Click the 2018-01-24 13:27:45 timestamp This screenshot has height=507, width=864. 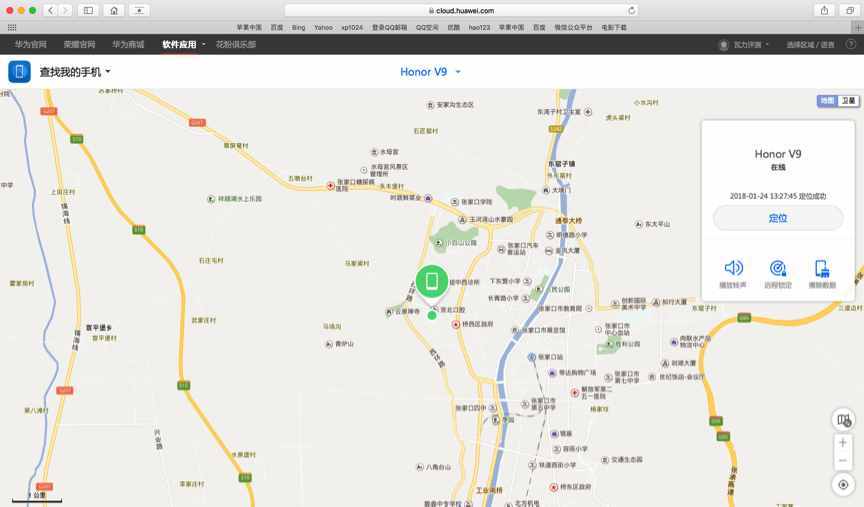(x=762, y=196)
